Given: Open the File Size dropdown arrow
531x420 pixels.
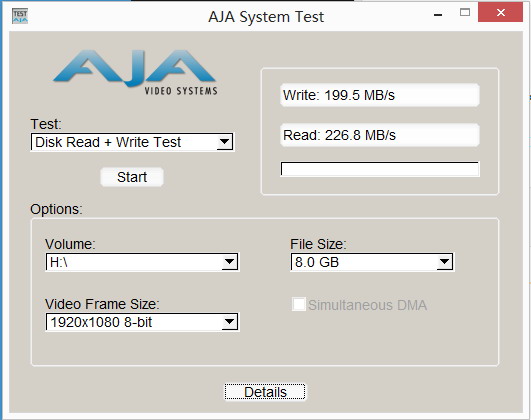Looking at the screenshot, I should coord(444,262).
